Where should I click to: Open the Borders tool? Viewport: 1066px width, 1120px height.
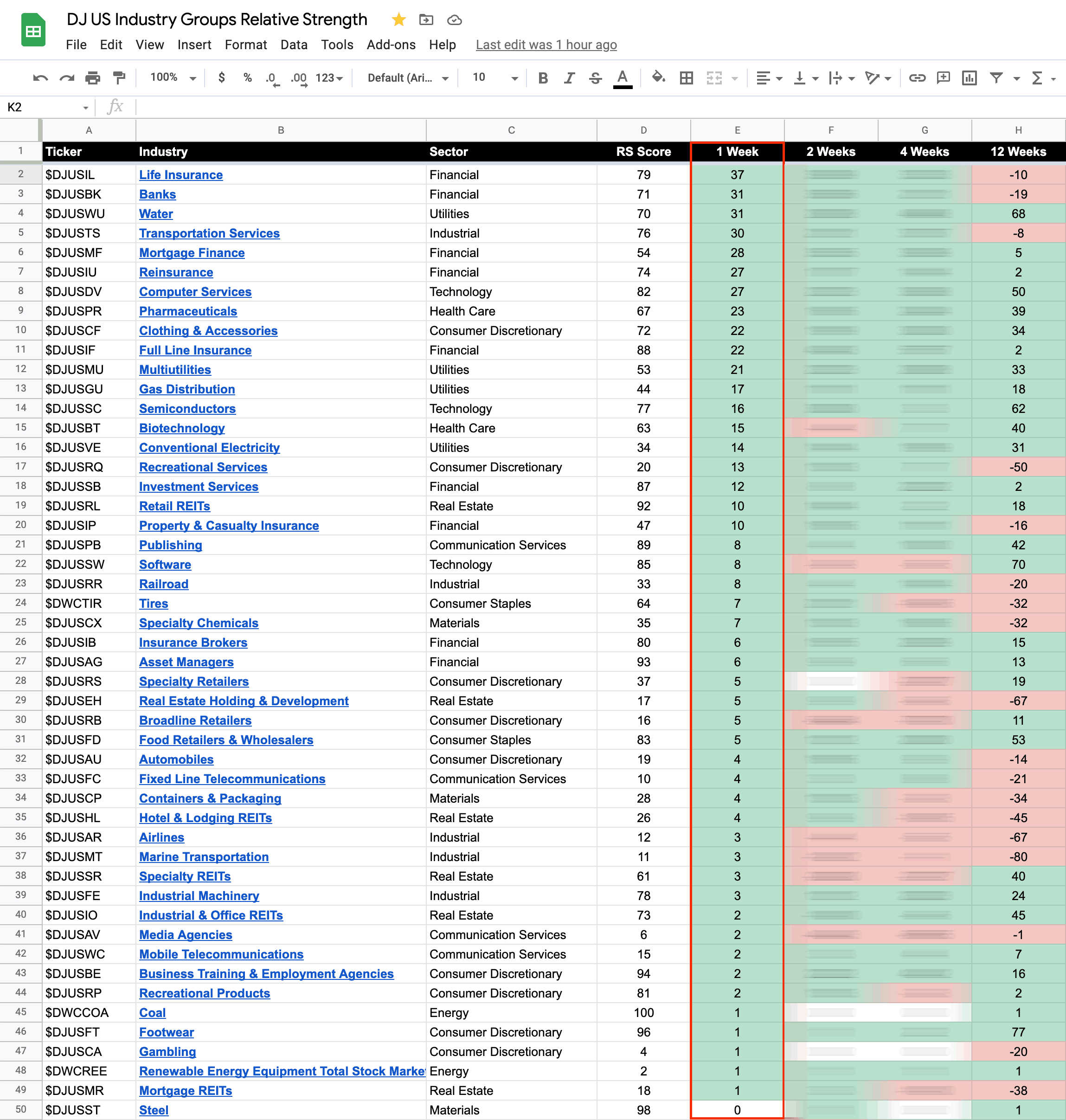point(687,78)
